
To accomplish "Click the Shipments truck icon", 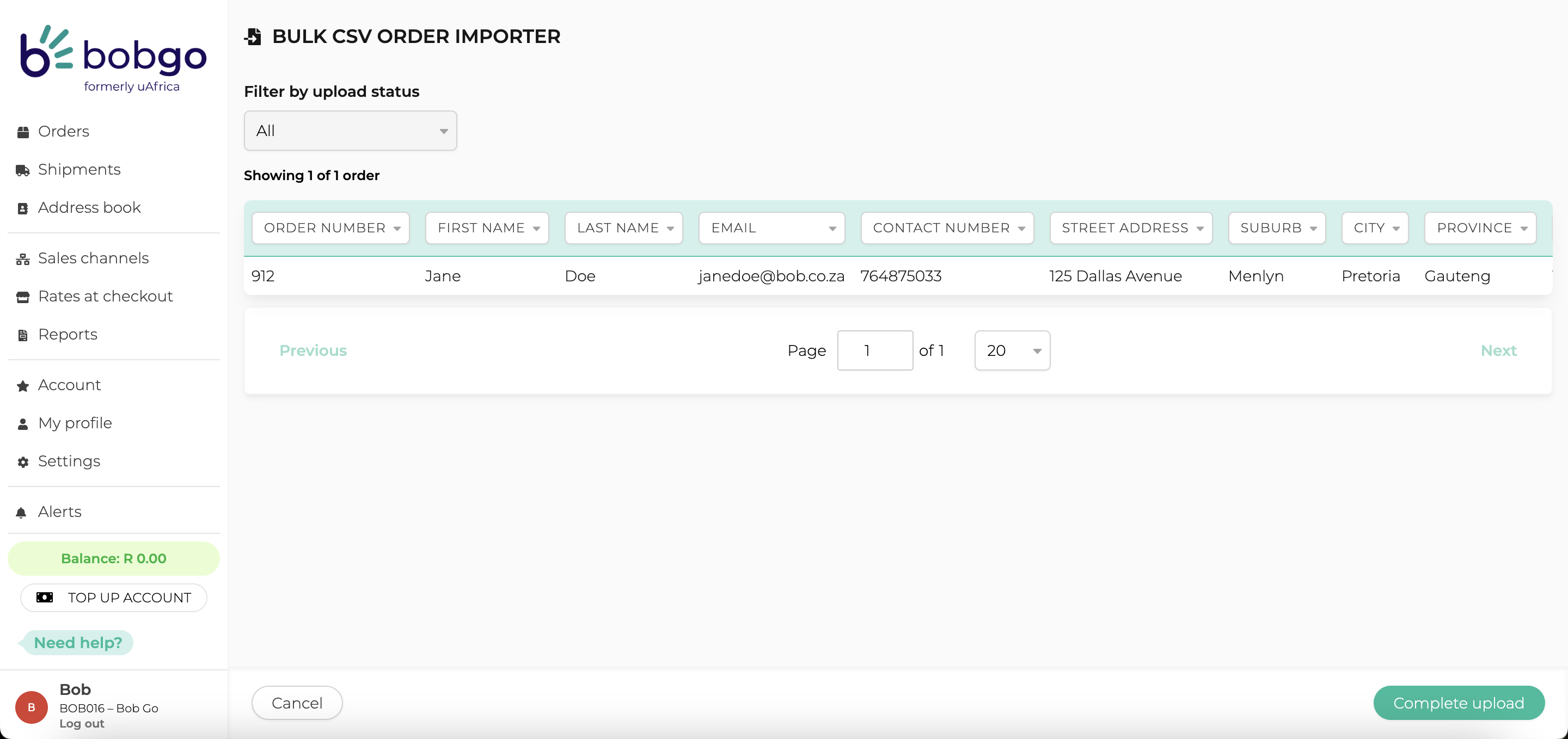I will [x=22, y=170].
